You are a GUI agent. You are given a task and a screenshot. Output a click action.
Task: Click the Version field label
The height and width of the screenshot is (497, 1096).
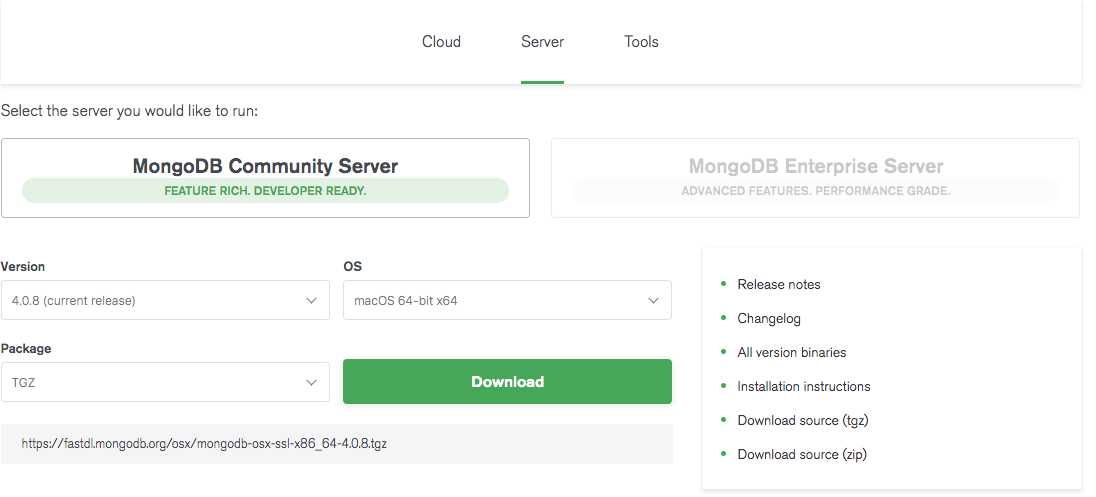[x=23, y=266]
